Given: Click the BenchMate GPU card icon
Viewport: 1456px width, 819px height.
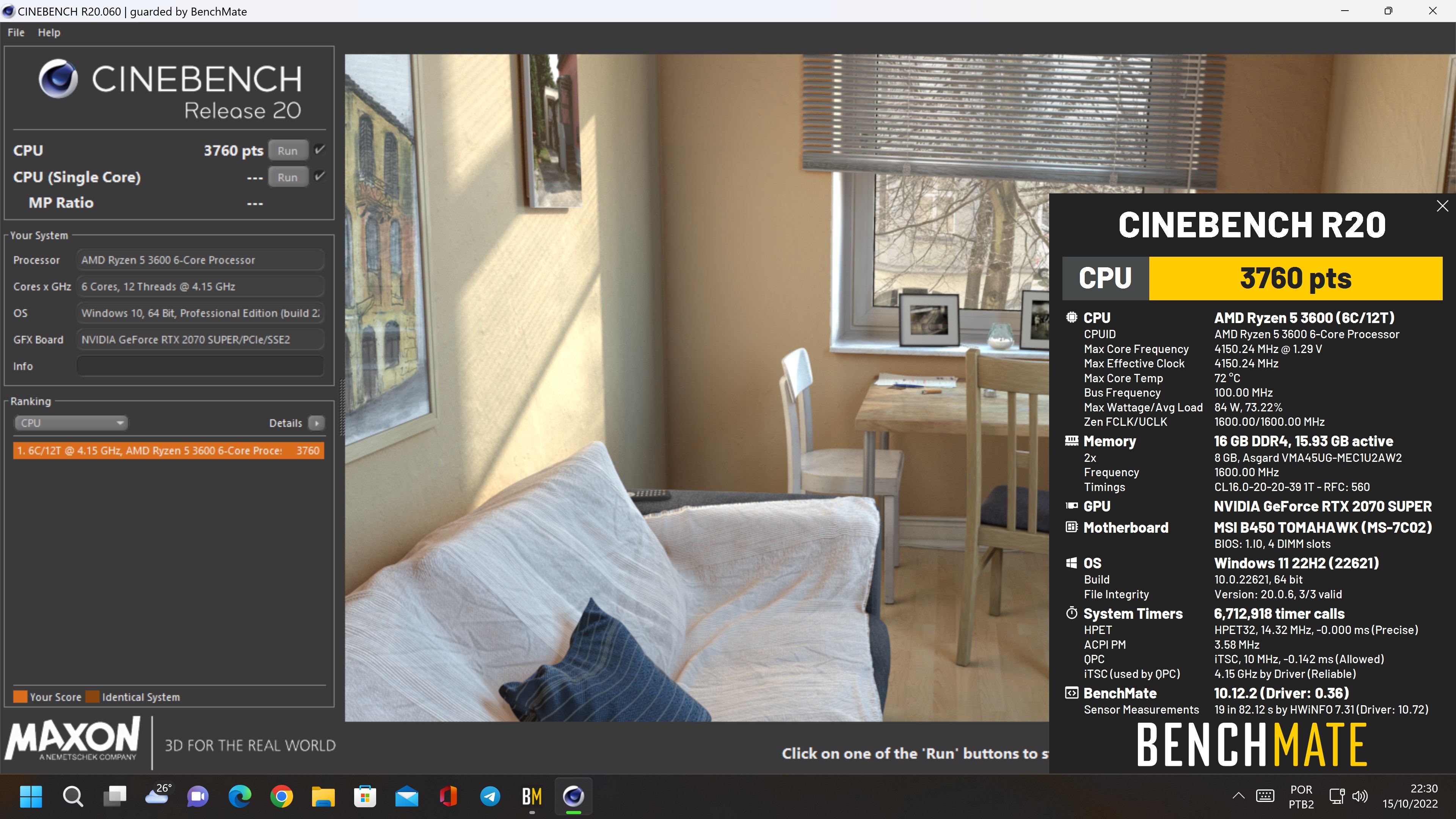Looking at the screenshot, I should pos(1071,506).
